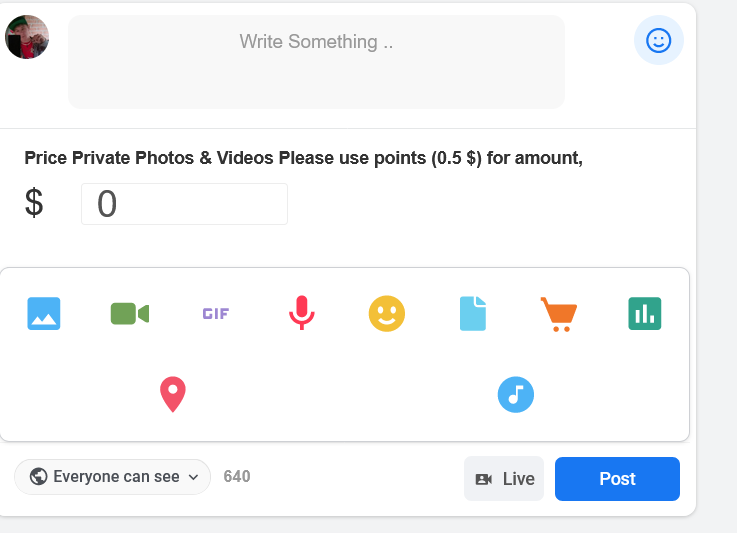Attach a file with the document icon
This screenshot has height=533, width=737.
pyautogui.click(x=473, y=314)
